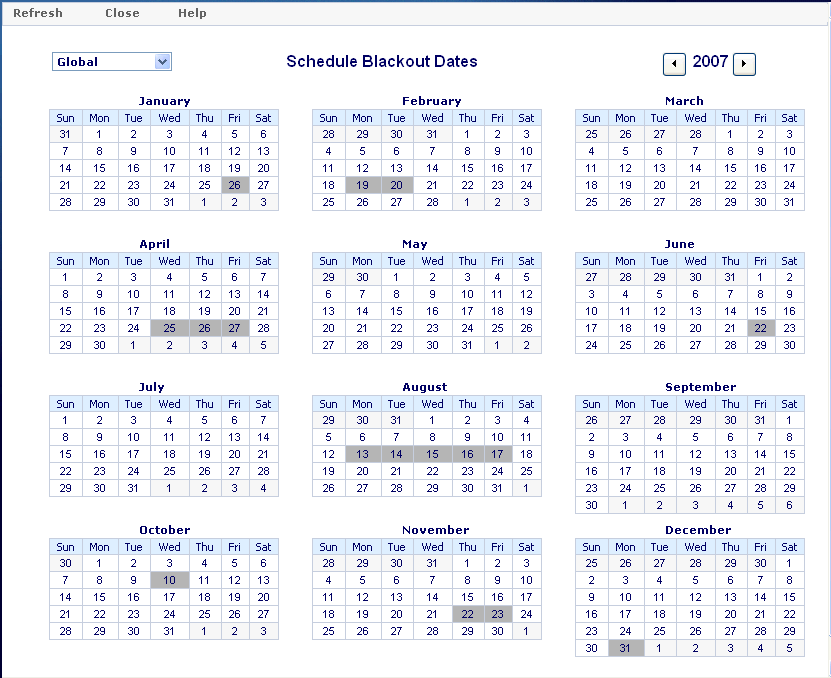
Task: Click the Sat header in November
Action: click(526, 547)
